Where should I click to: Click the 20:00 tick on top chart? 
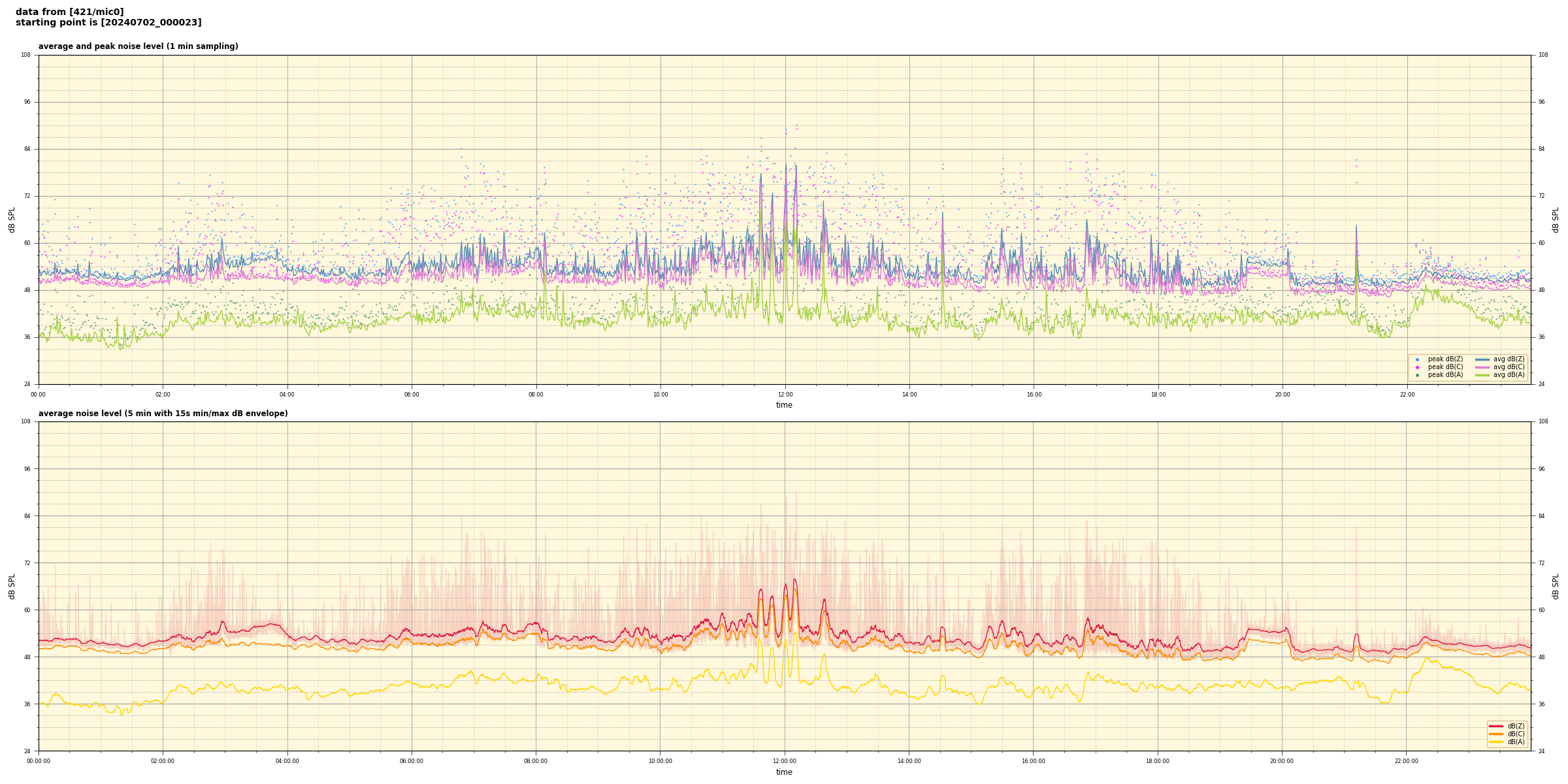tap(1282, 395)
